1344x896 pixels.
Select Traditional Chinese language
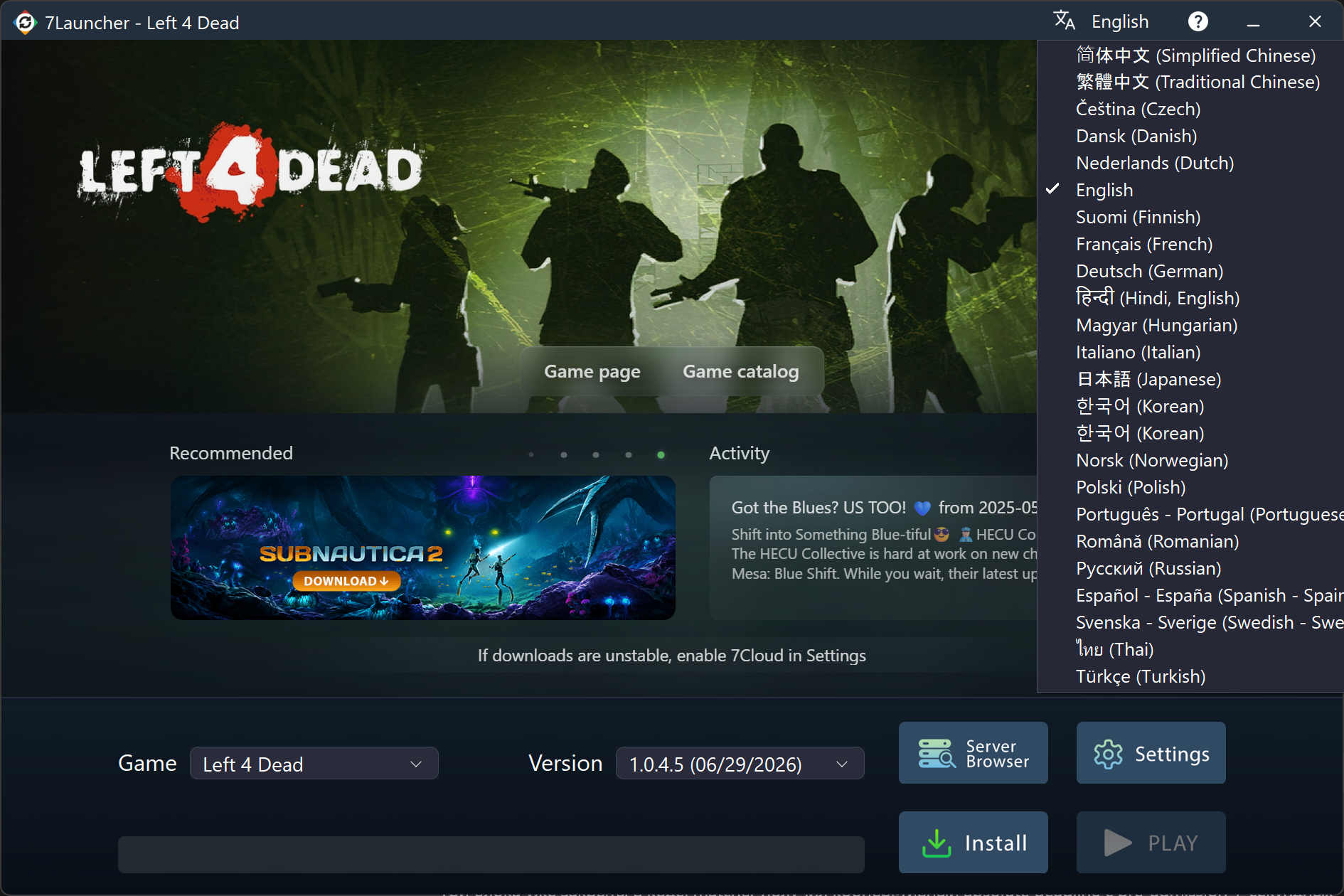pyautogui.click(x=1191, y=82)
